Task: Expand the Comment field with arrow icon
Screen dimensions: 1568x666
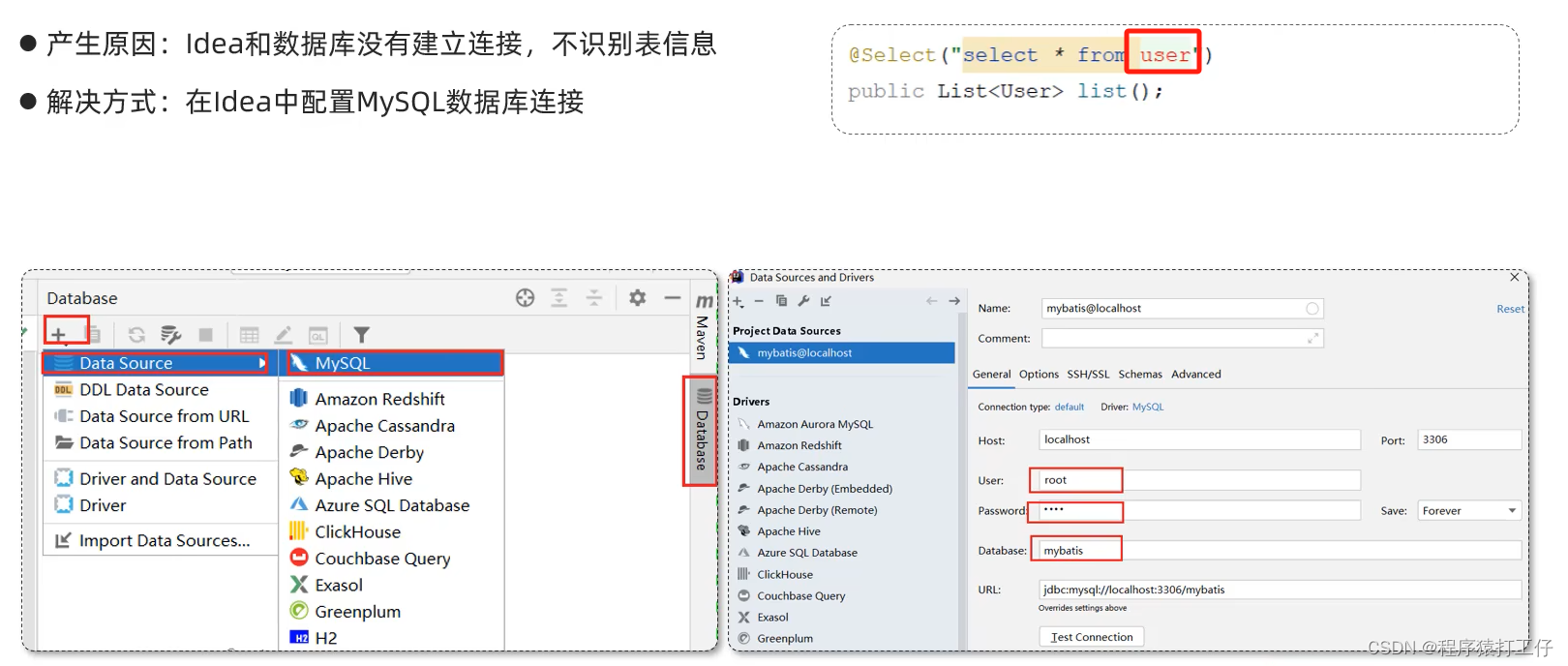Action: click(1312, 338)
